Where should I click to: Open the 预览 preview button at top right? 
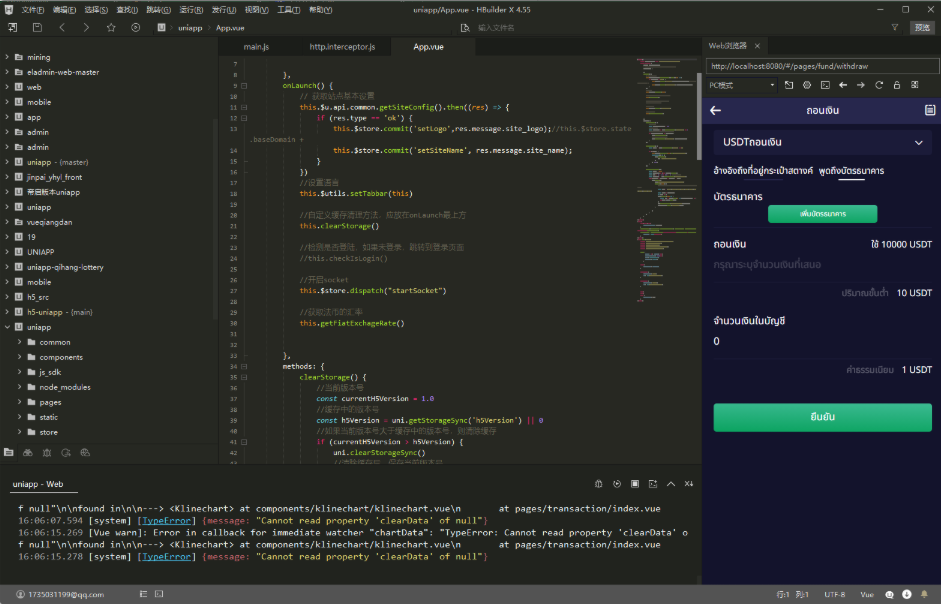[x=922, y=28]
